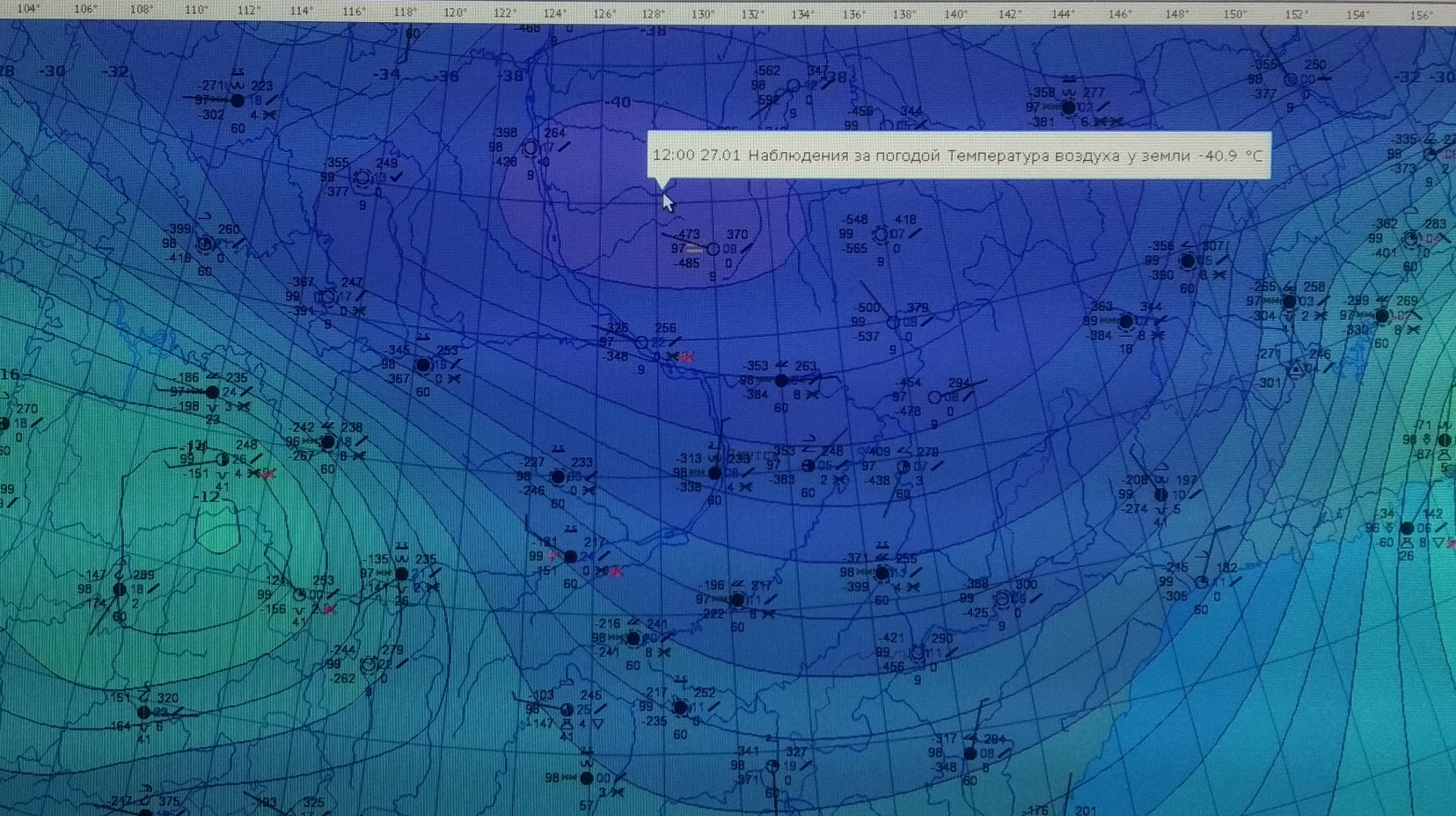
Task: Click the filled station circle labeled -227
Action: point(558,477)
